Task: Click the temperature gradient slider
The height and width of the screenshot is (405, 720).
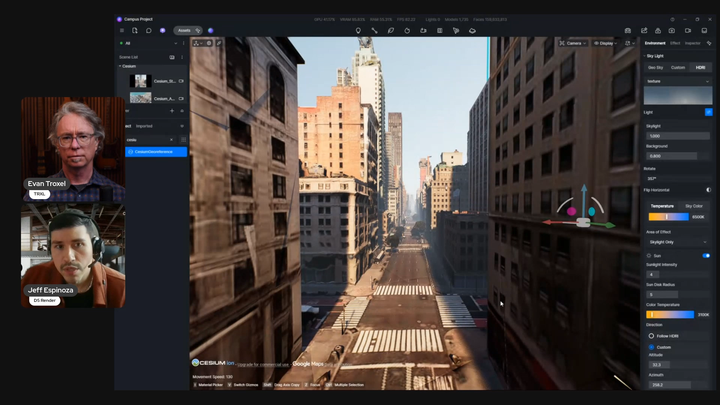Action: tap(669, 217)
